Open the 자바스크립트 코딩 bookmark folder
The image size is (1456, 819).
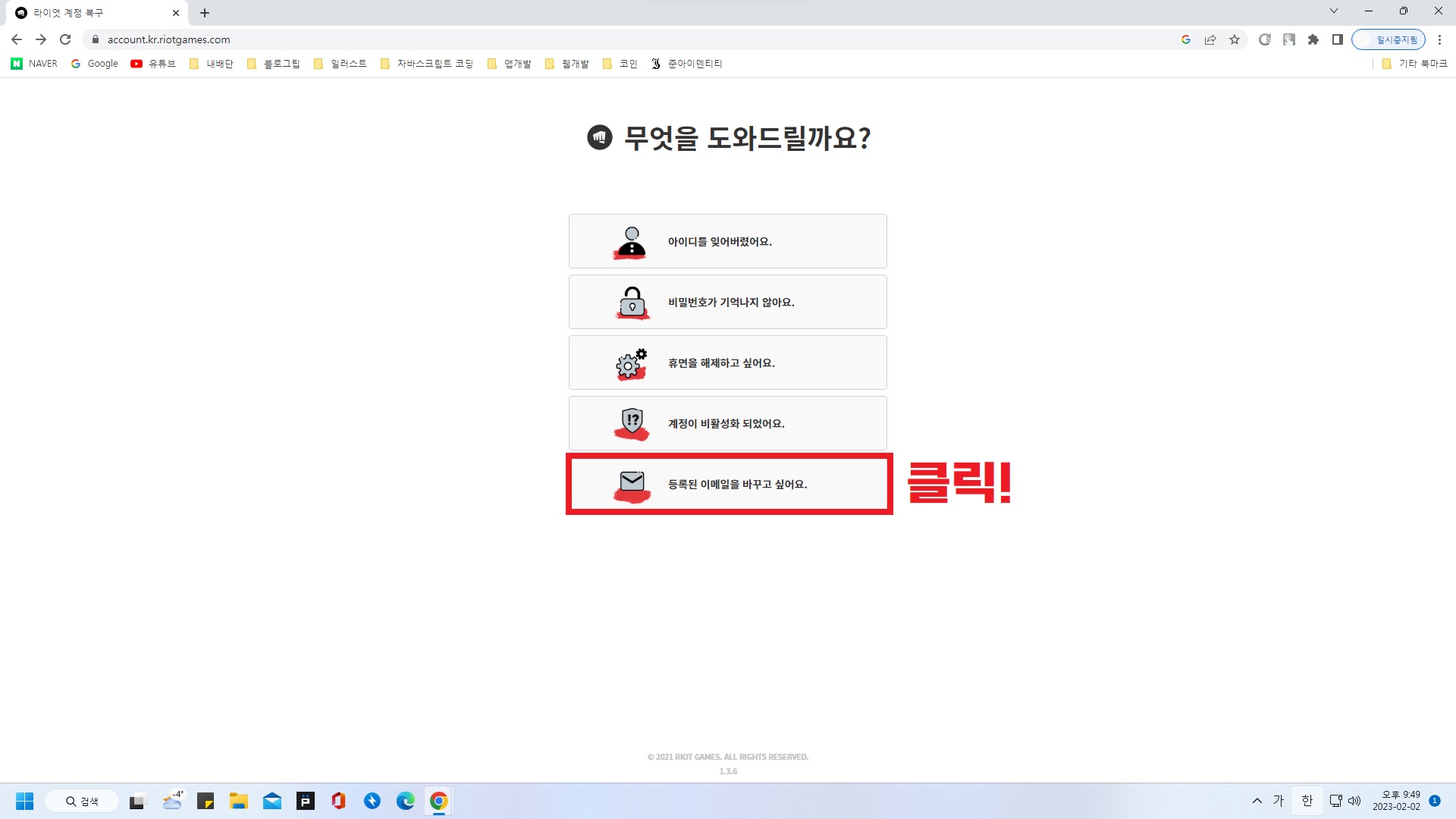tap(427, 64)
